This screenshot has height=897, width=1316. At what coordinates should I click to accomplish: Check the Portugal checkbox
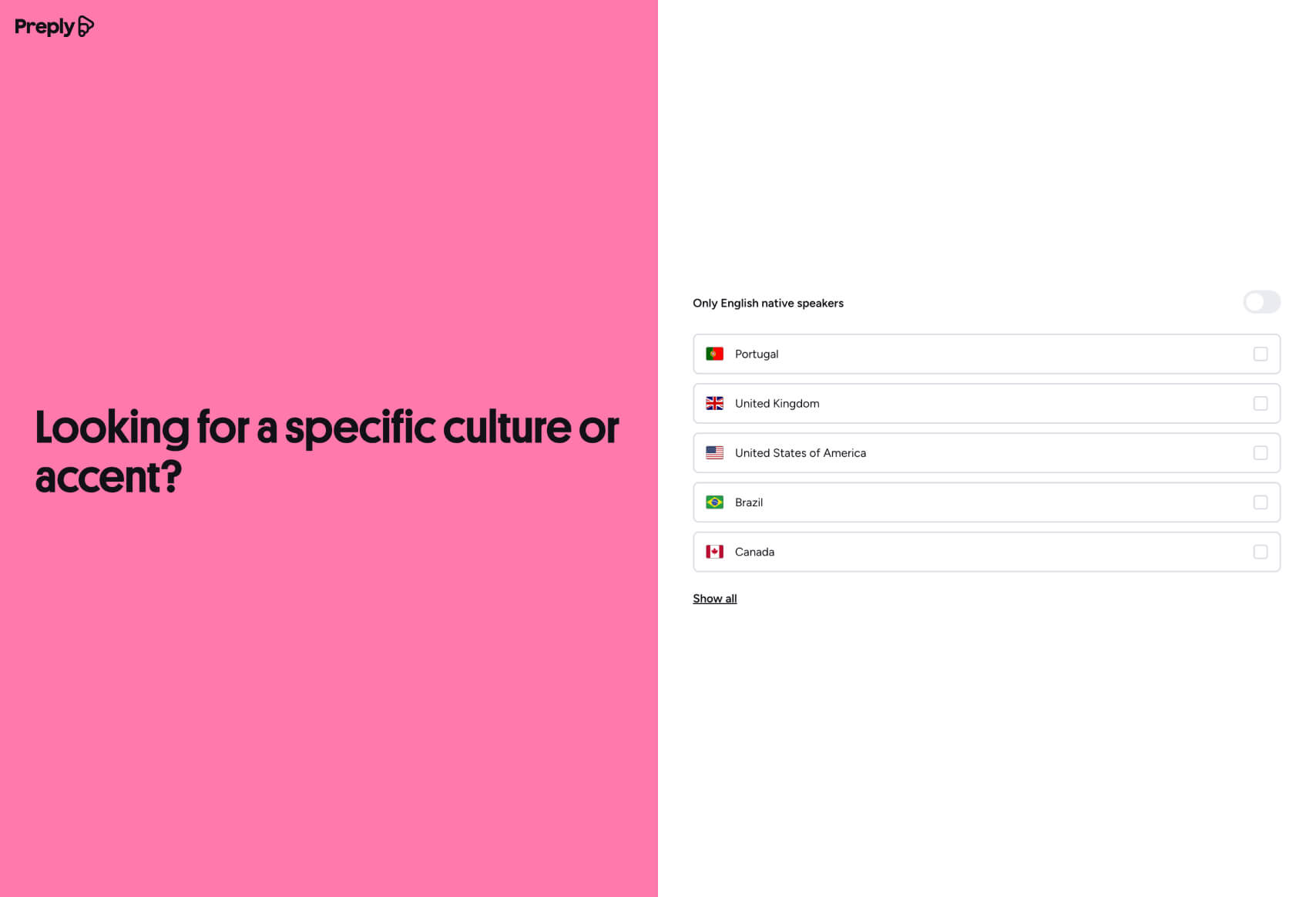[x=1260, y=354]
